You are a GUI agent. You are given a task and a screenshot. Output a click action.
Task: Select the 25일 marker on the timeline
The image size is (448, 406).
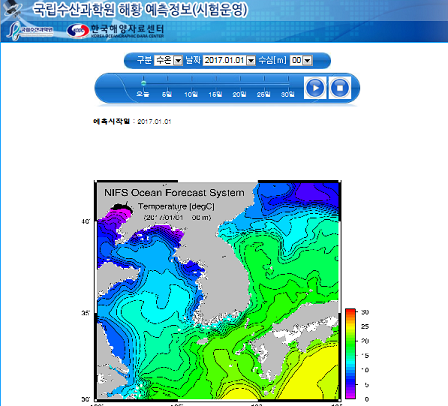coord(264,94)
